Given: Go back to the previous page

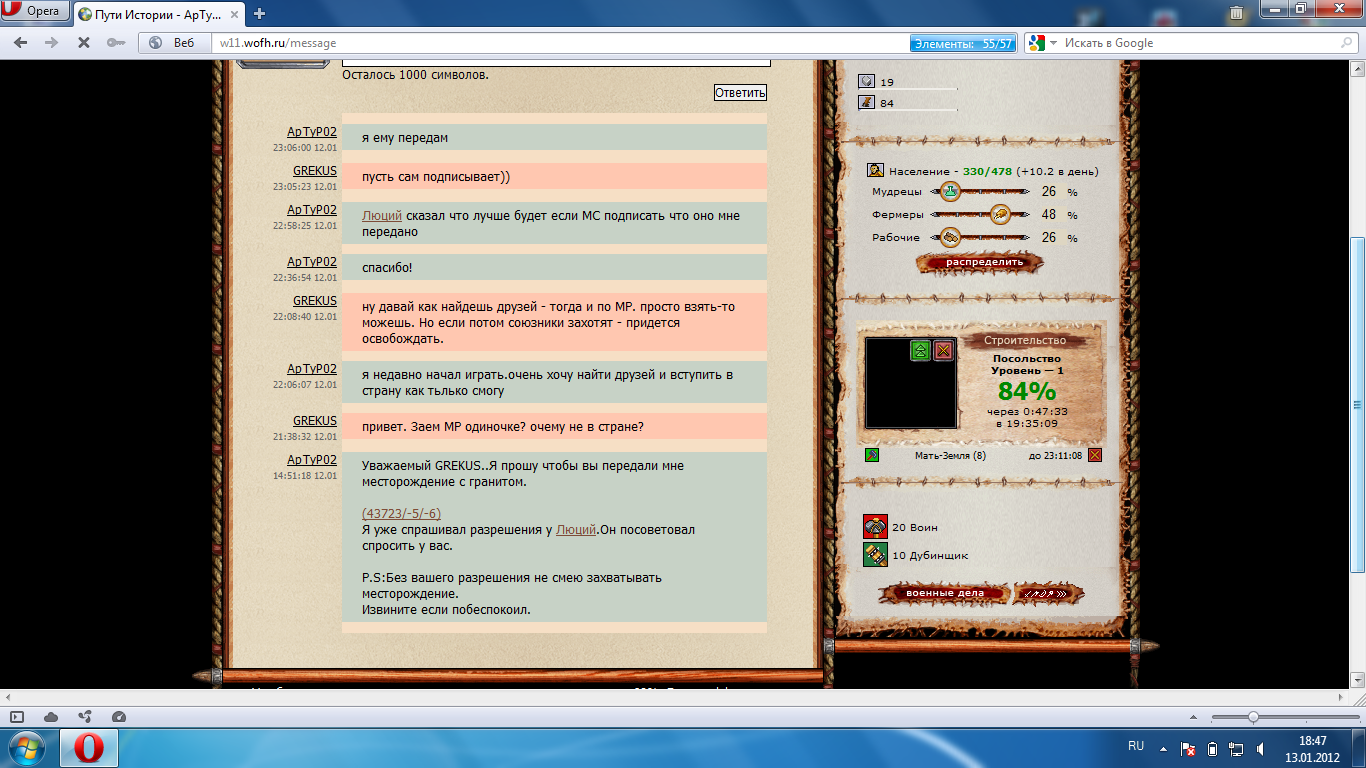Looking at the screenshot, I should (21, 43).
